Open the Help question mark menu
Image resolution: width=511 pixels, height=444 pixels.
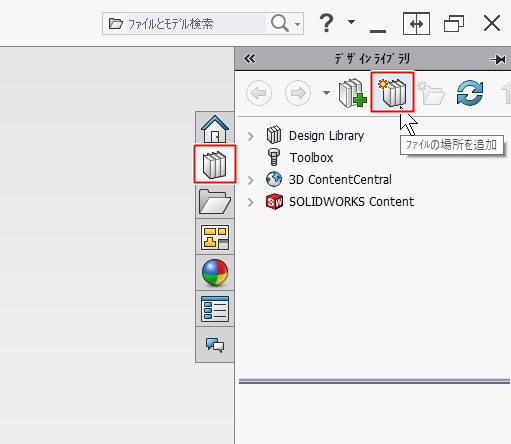[x=326, y=23]
